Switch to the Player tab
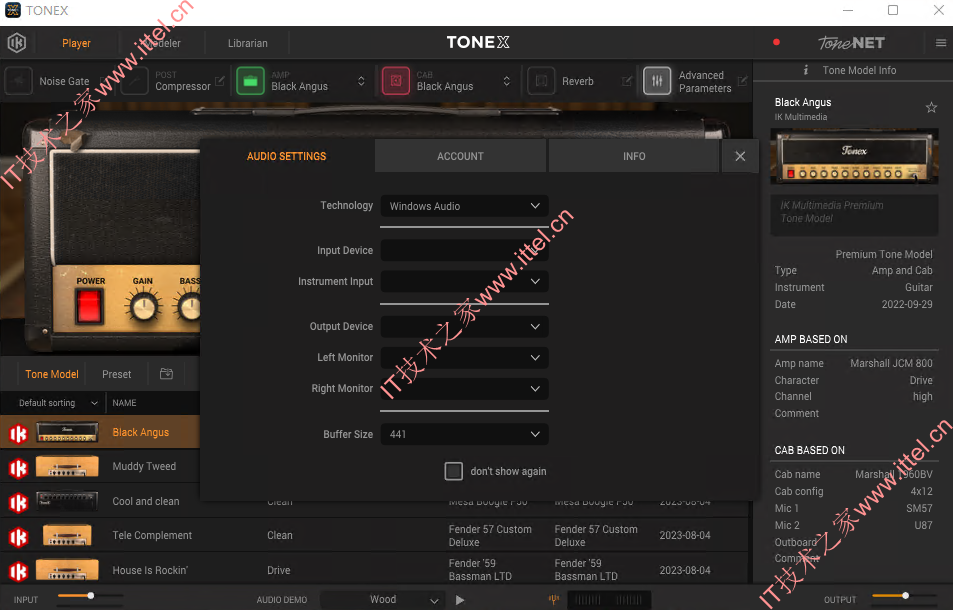The width and height of the screenshot is (953, 610). [76, 43]
